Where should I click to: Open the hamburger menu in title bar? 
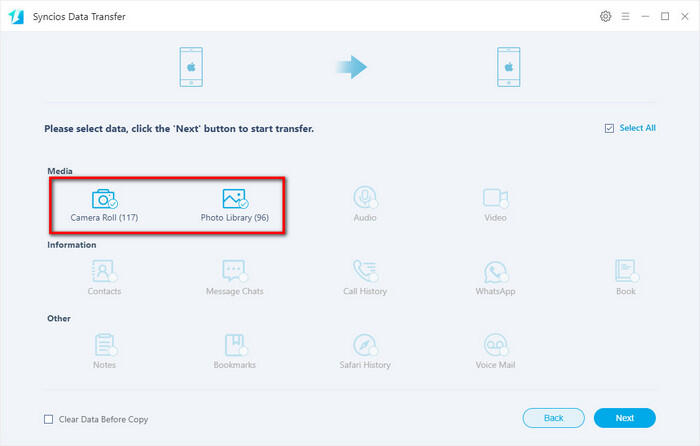[x=625, y=17]
